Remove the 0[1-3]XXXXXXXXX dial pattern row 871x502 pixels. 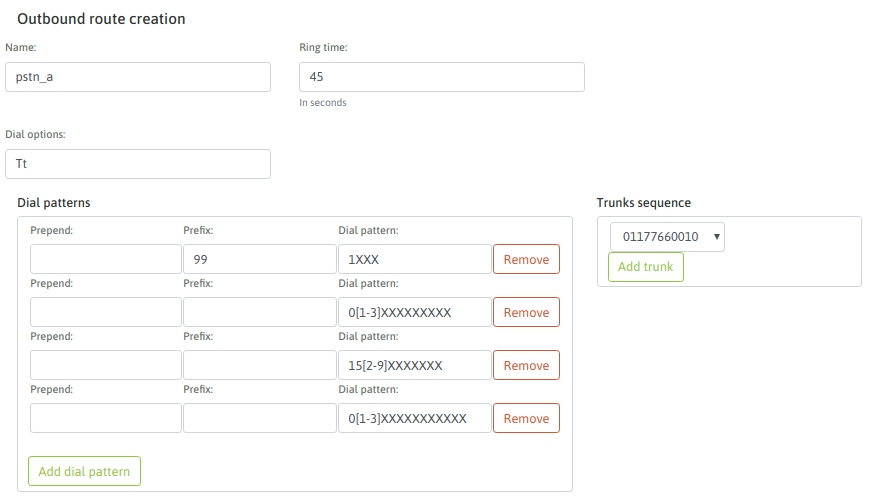point(526,313)
